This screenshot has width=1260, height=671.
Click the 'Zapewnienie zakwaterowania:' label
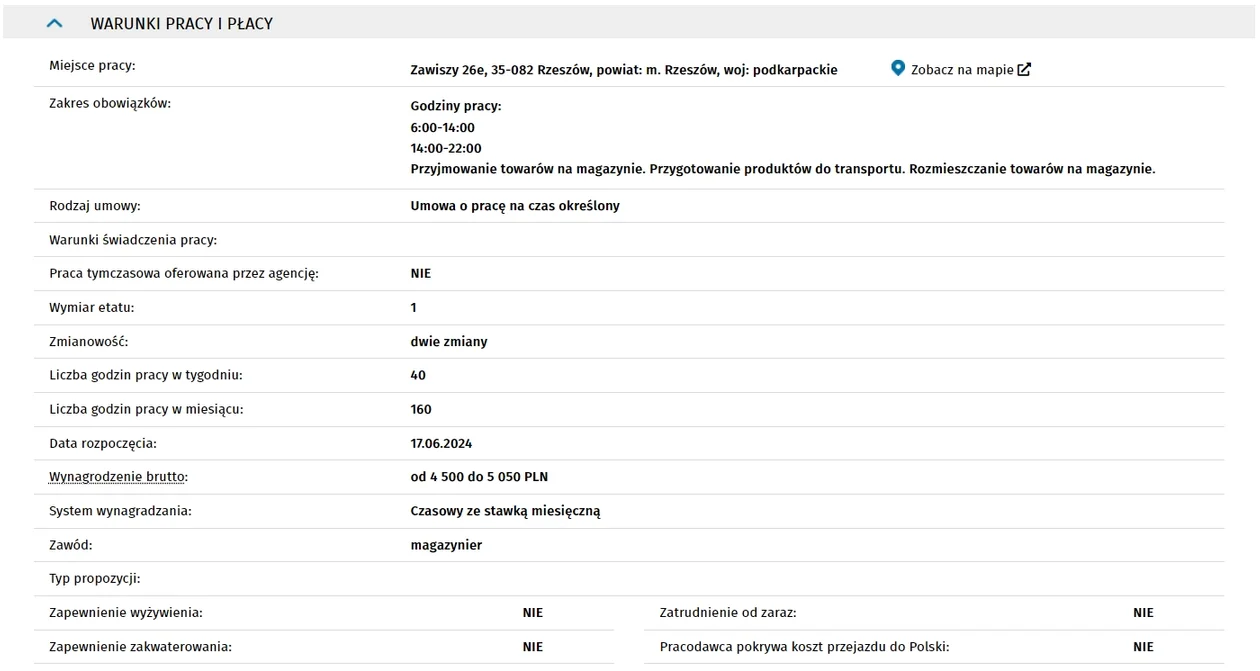pyautogui.click(x=140, y=646)
